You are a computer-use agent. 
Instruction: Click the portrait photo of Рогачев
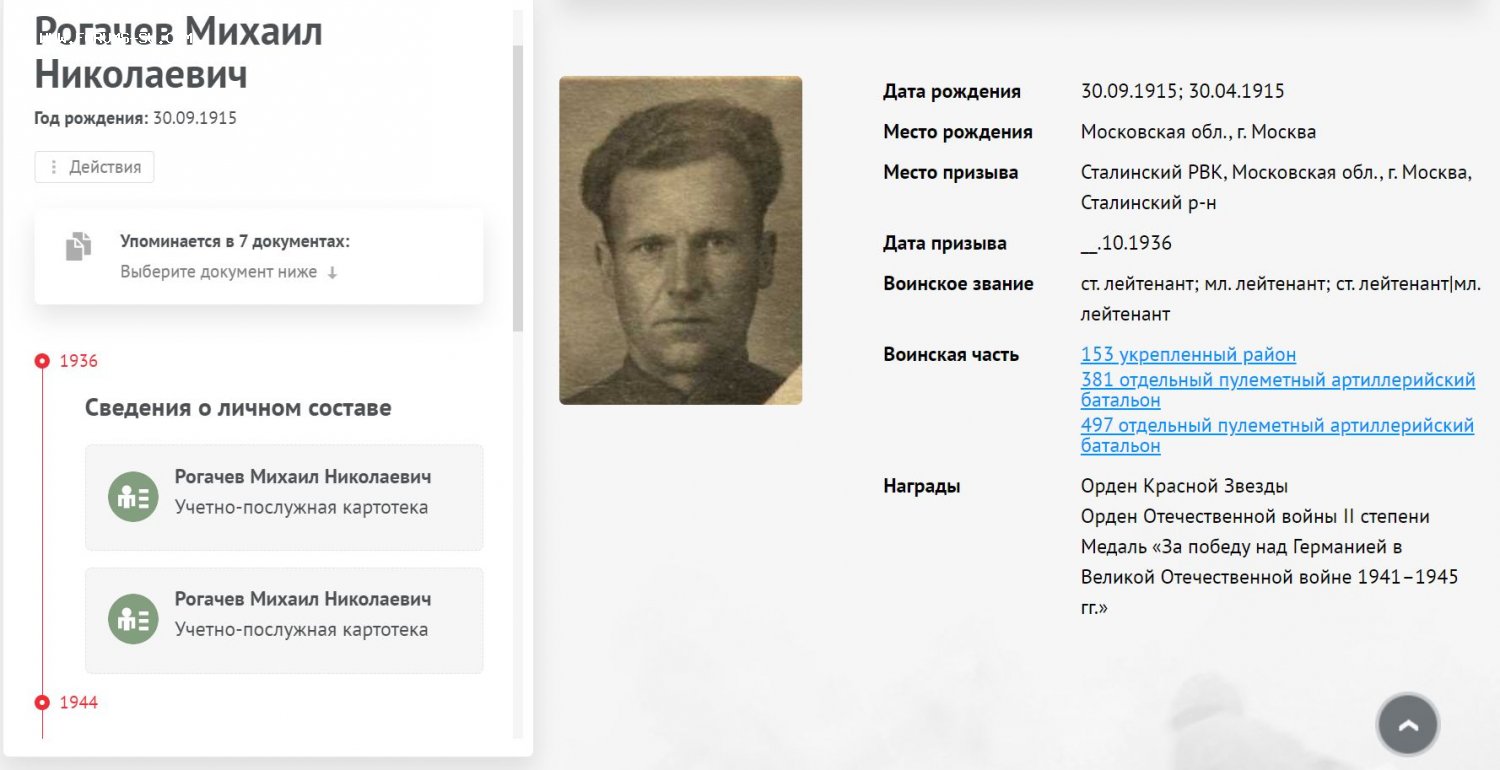(680, 240)
